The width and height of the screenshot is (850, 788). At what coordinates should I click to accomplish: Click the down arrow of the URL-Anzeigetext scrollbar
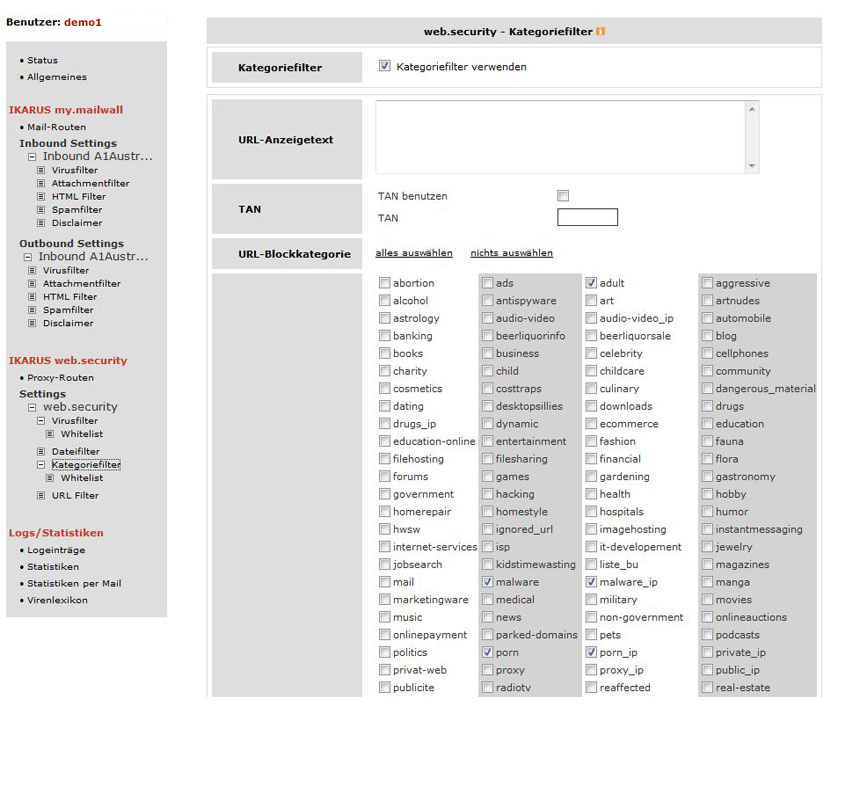(x=752, y=167)
